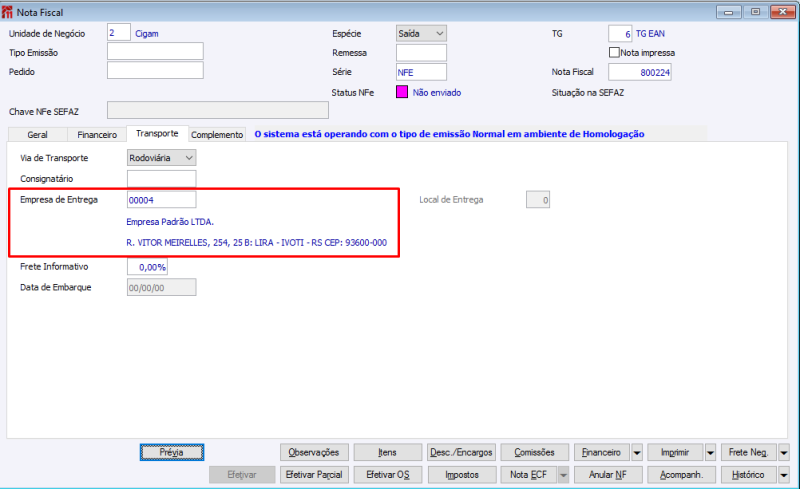Viewport: 800px width, 489px height.
Task: Click the Empresa Padrão LTDA. text
Action: 170,222
